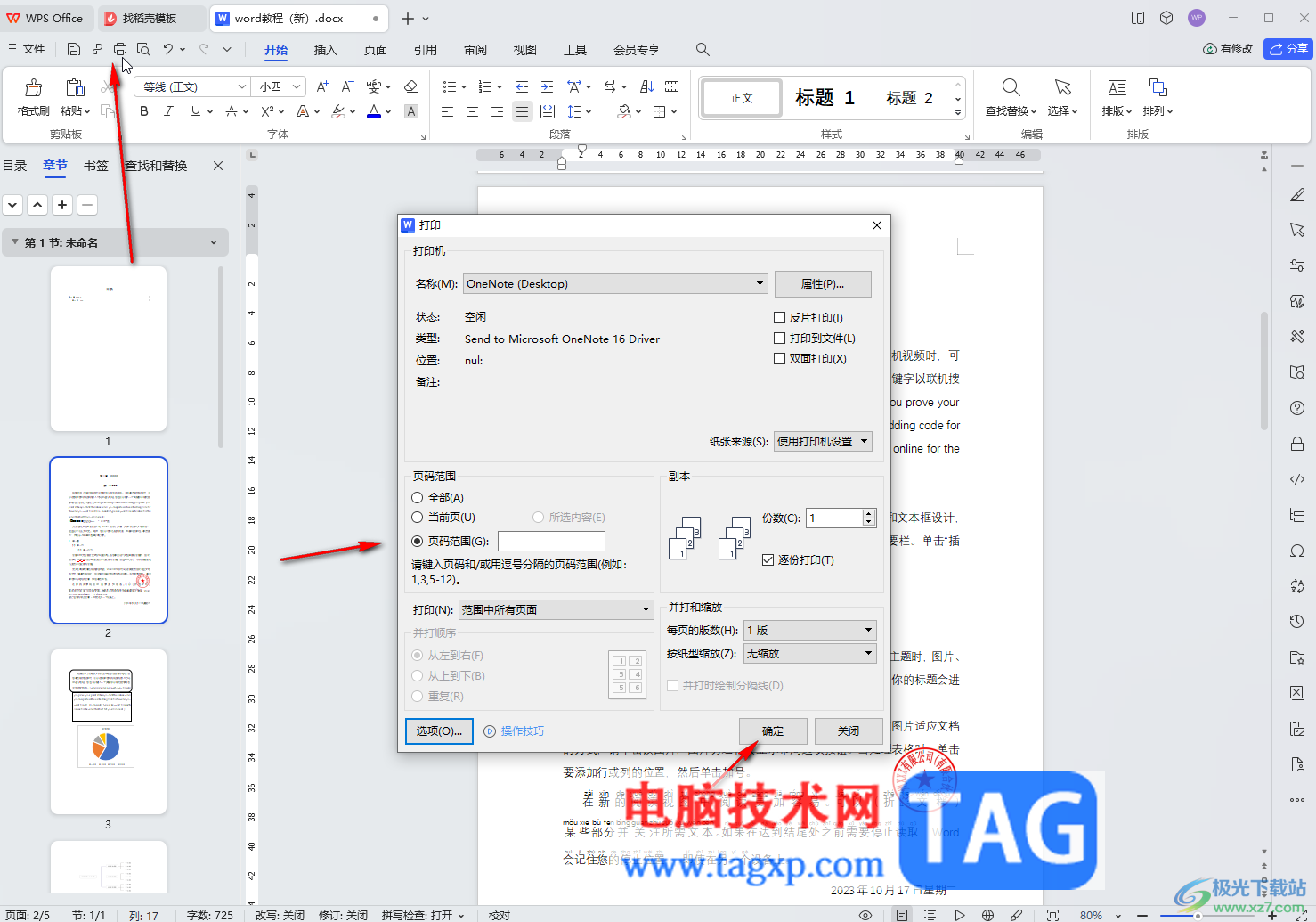Select the Current page radio 当前页
This screenshot has height=922, width=1316.
click(x=417, y=517)
